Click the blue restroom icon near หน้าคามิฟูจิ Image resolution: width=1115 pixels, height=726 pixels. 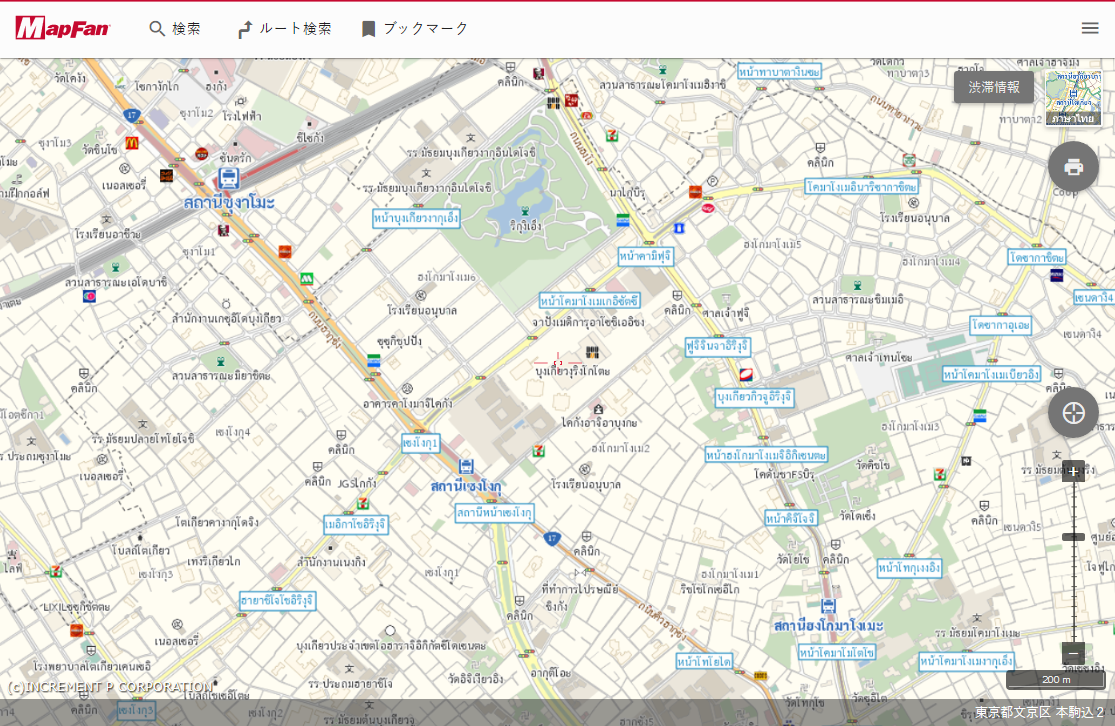[x=679, y=228]
